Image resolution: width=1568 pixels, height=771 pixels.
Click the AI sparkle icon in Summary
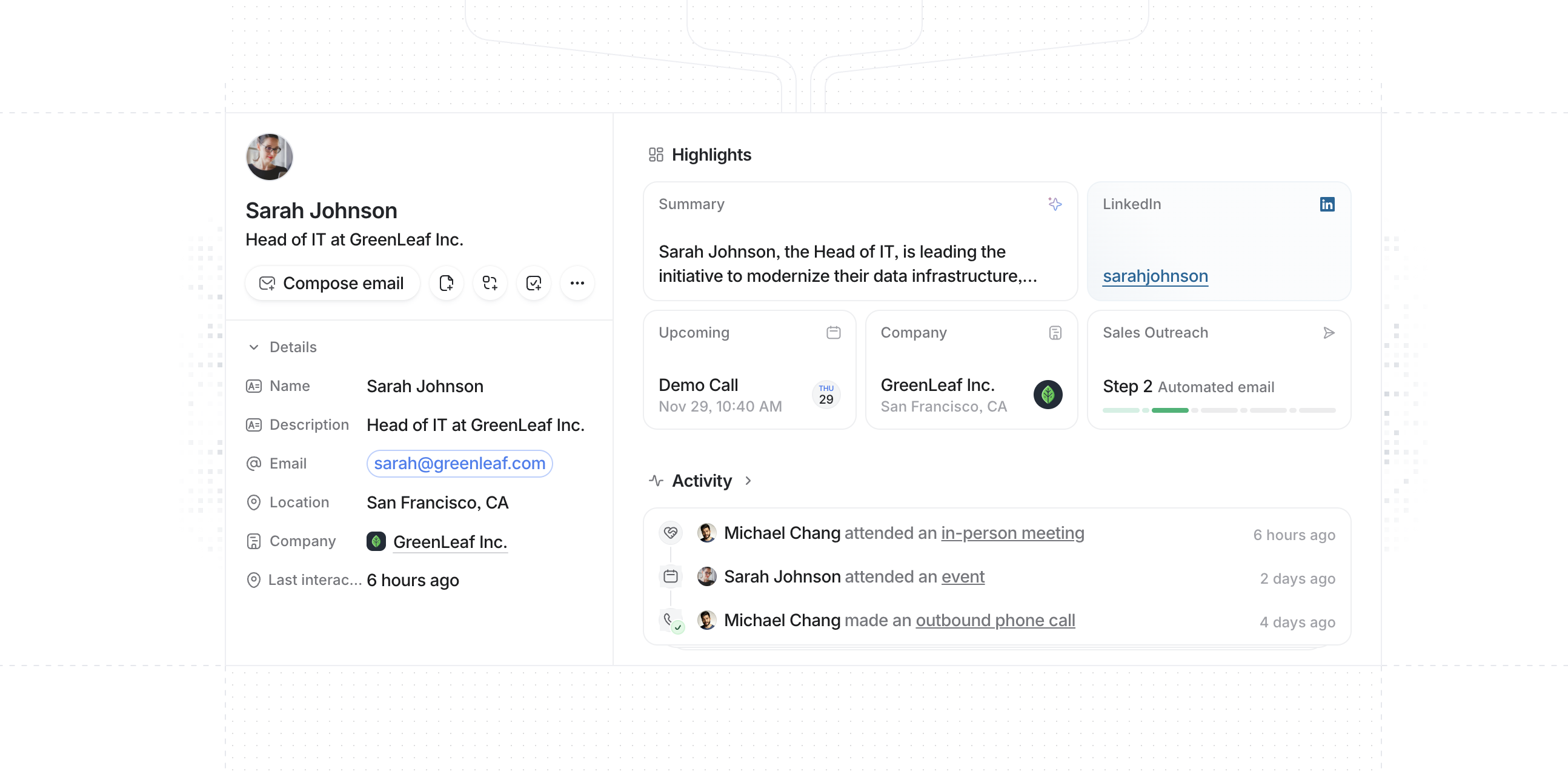pyautogui.click(x=1055, y=204)
